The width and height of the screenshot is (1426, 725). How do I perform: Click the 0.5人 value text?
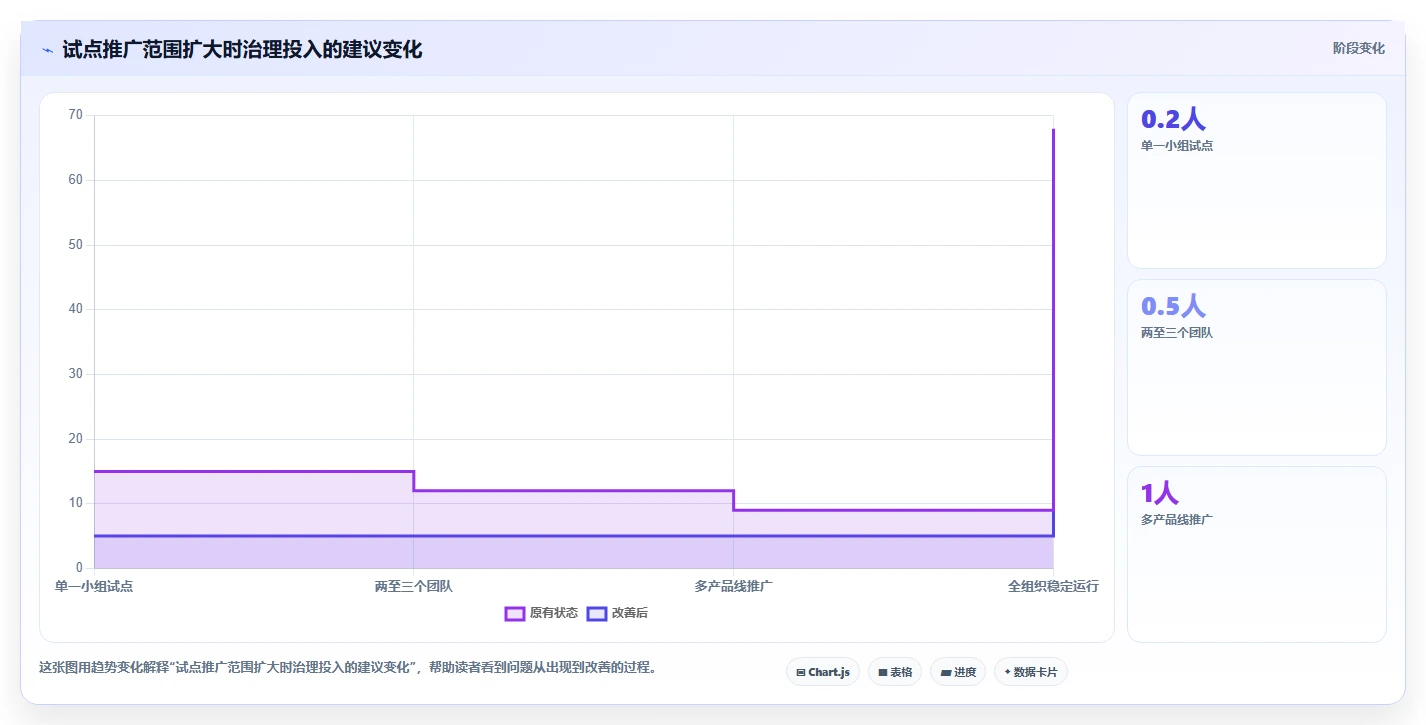(1173, 307)
